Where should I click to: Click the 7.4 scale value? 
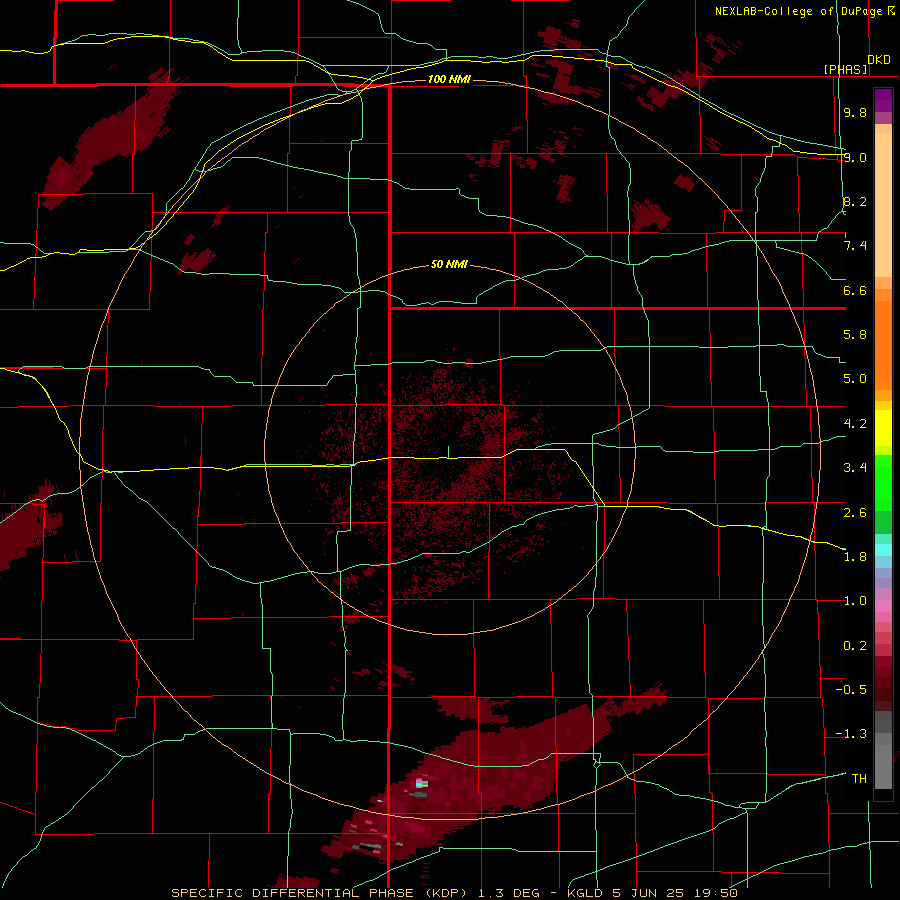coord(855,246)
